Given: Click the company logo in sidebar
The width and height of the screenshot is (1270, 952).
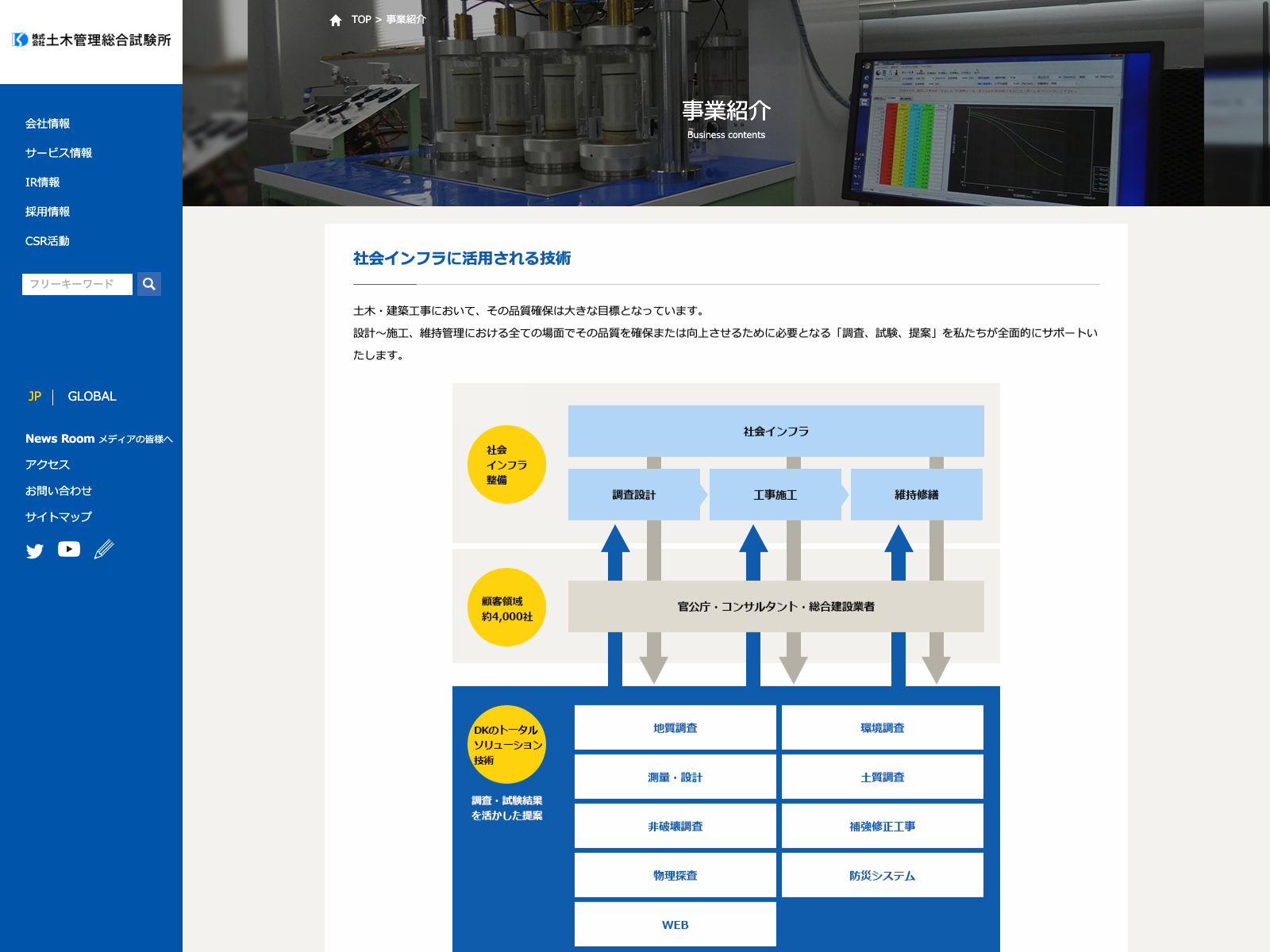Looking at the screenshot, I should tap(91, 40).
